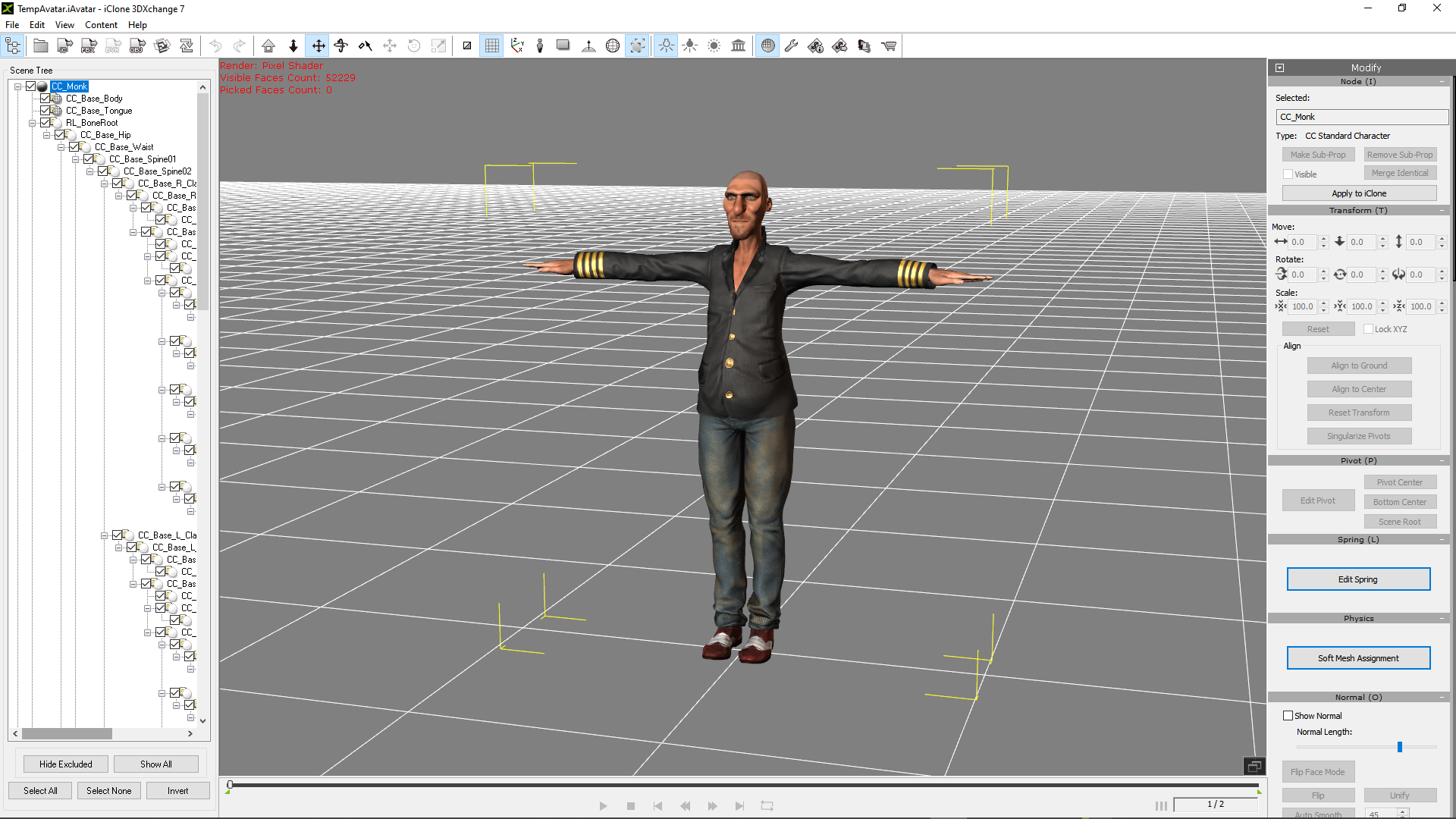Open the View menu
The height and width of the screenshot is (819, 1456).
(64, 25)
